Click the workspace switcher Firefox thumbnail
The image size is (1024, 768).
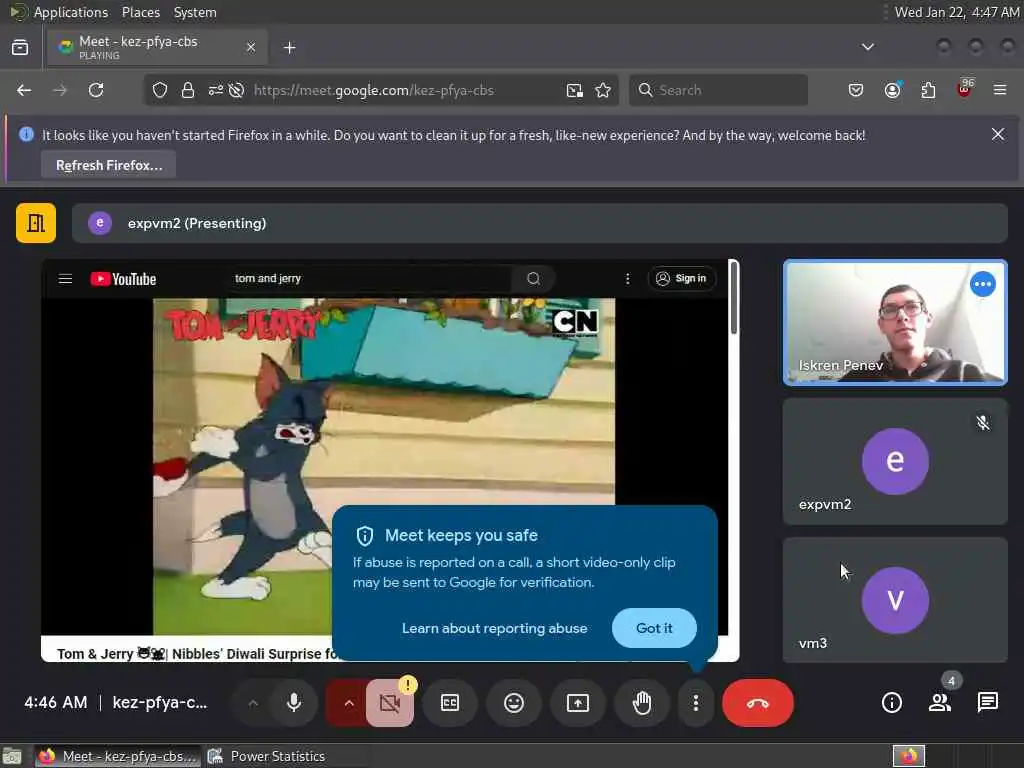pos(908,756)
